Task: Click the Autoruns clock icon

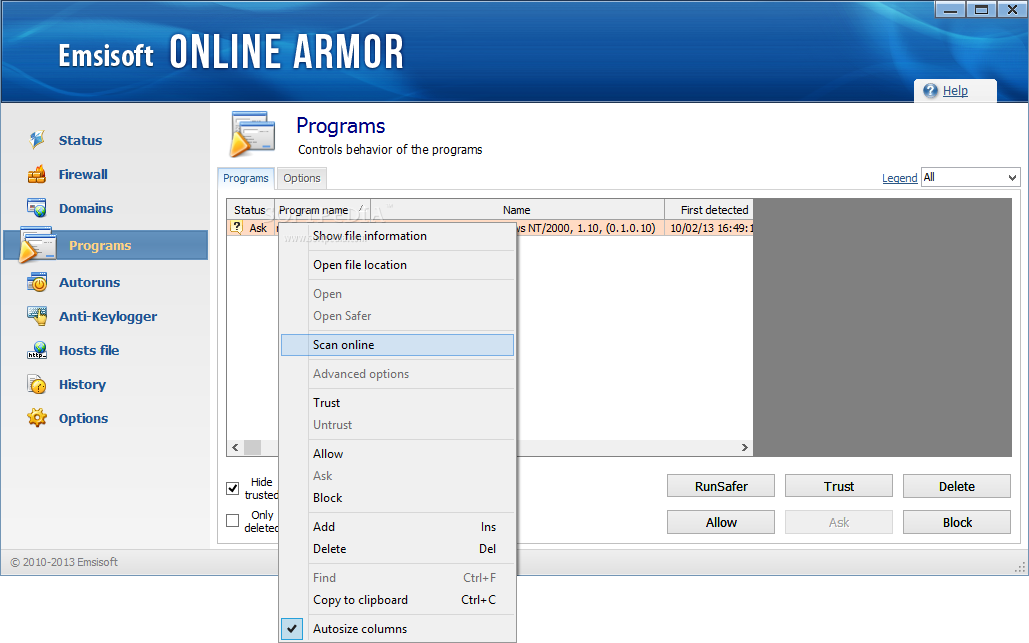Action: (x=37, y=282)
